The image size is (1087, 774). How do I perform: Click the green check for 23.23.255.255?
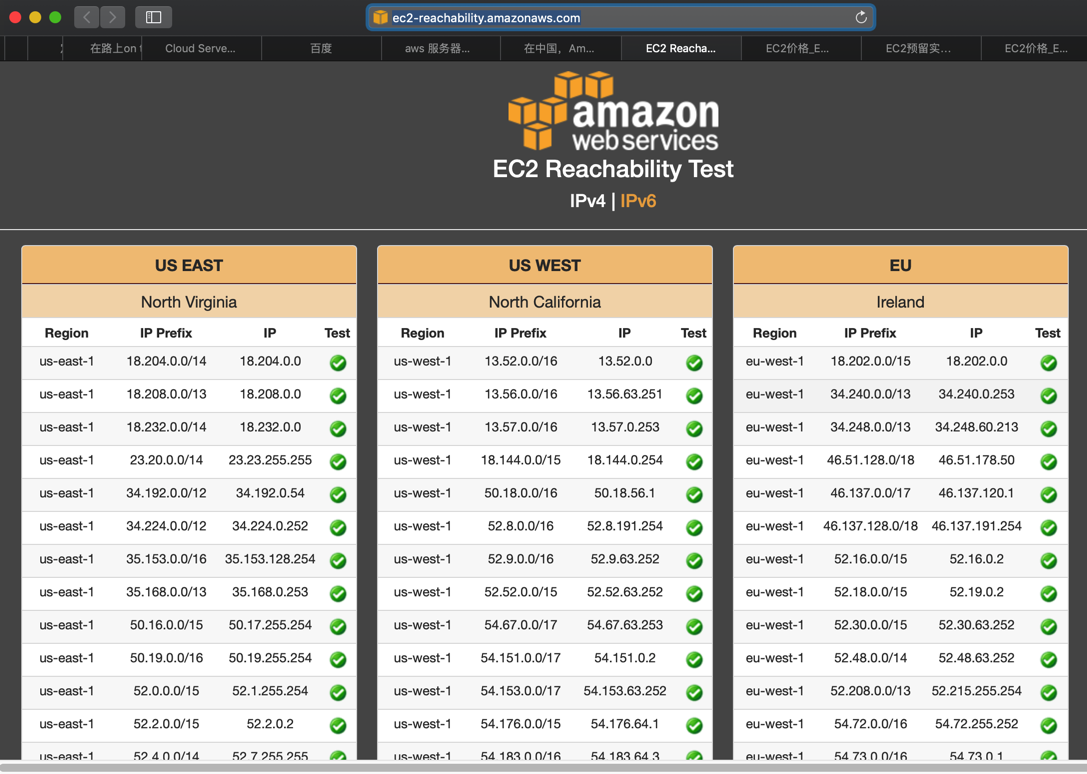338,461
